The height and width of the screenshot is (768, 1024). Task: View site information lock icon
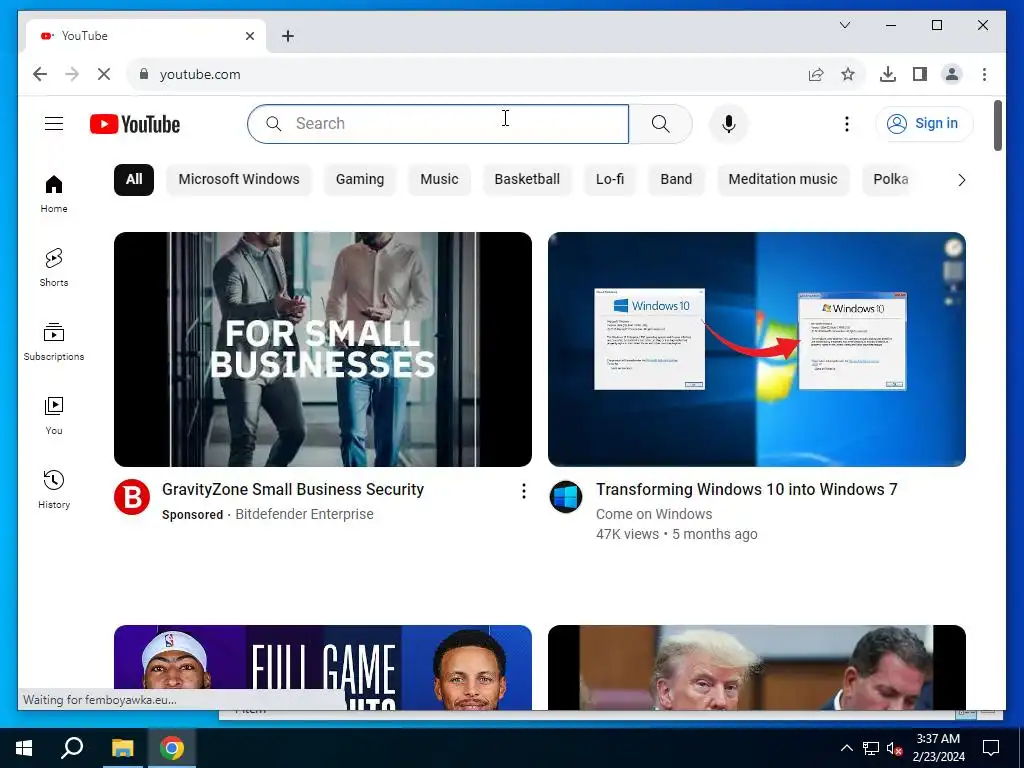[144, 74]
